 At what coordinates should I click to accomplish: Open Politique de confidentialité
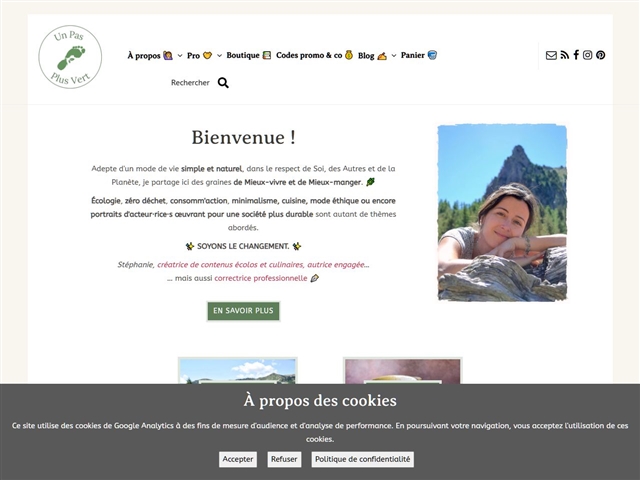coord(362,459)
